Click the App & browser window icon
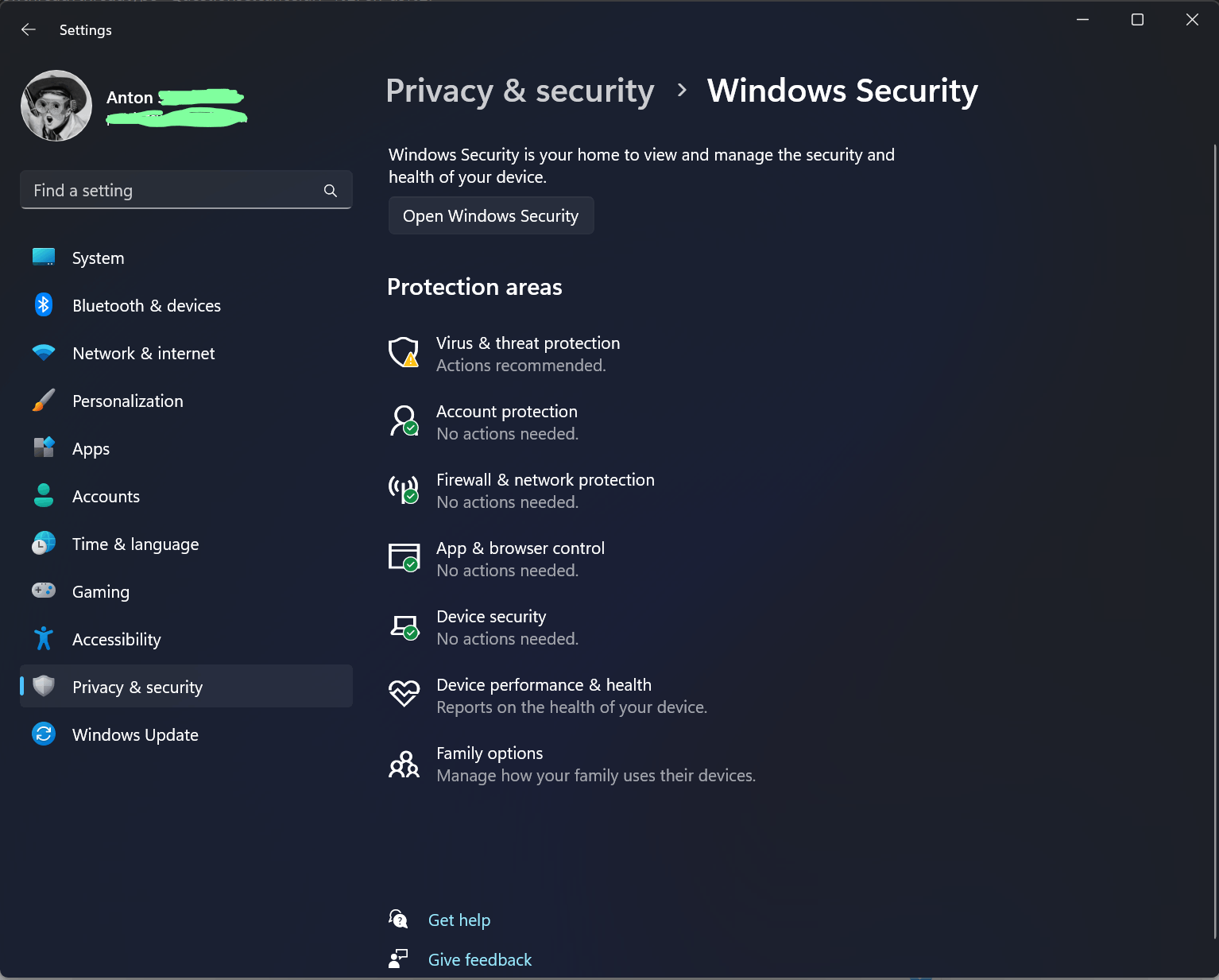The image size is (1219, 980). 404,557
